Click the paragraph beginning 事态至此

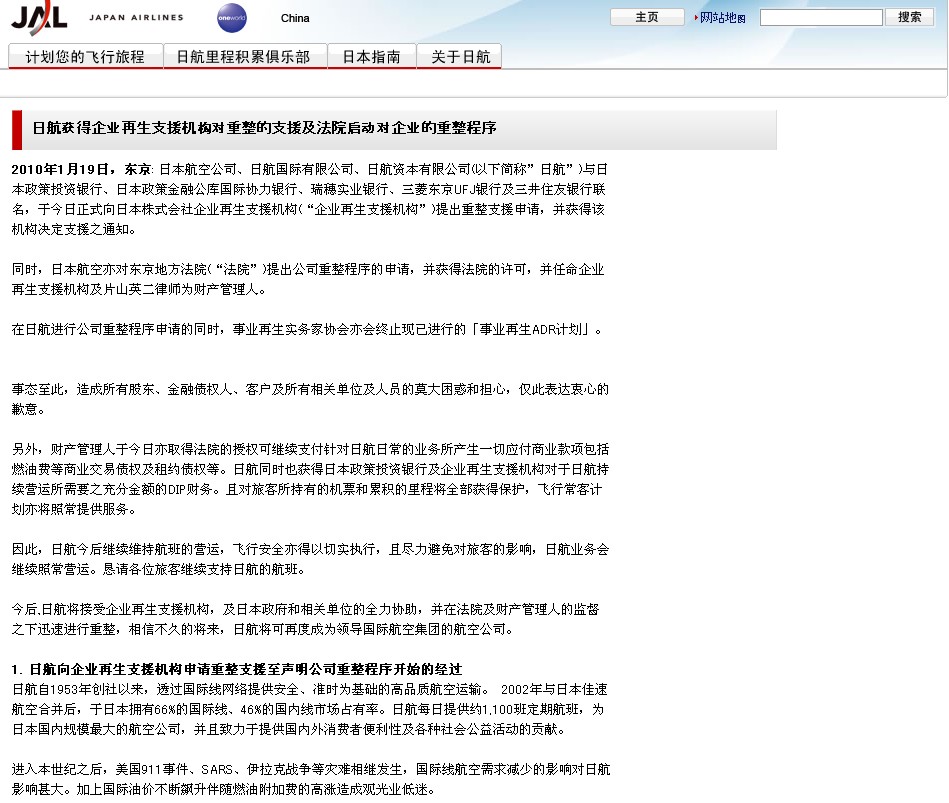(310, 399)
